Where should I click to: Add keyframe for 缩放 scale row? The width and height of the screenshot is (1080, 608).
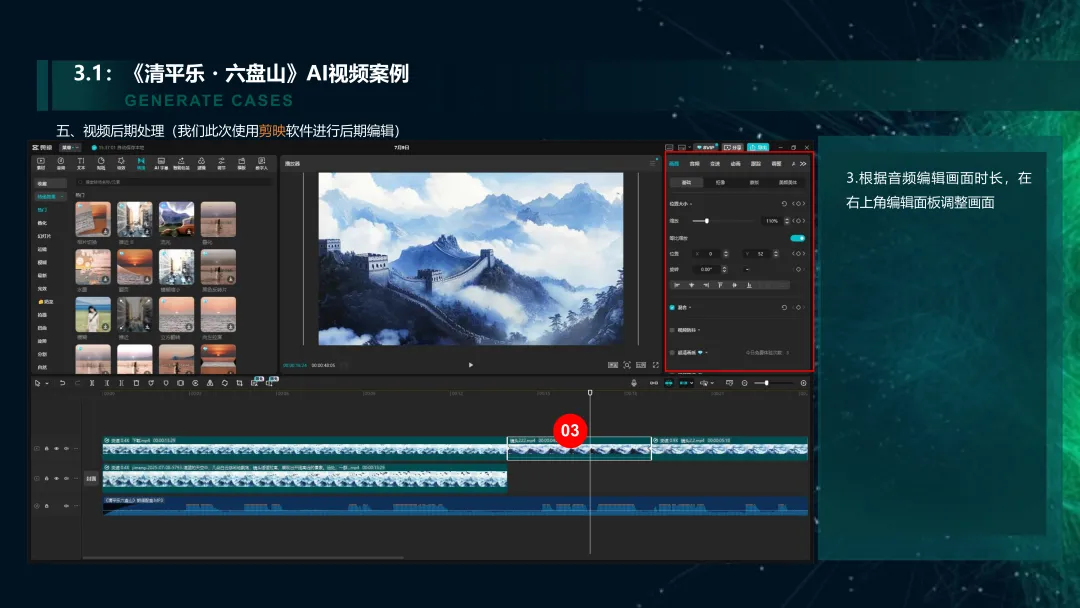point(798,221)
